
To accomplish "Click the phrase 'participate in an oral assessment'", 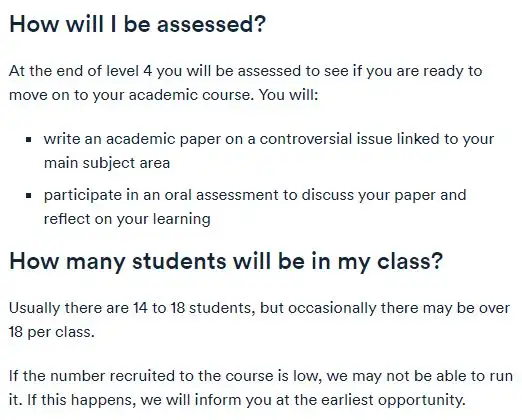I will click(161, 195).
